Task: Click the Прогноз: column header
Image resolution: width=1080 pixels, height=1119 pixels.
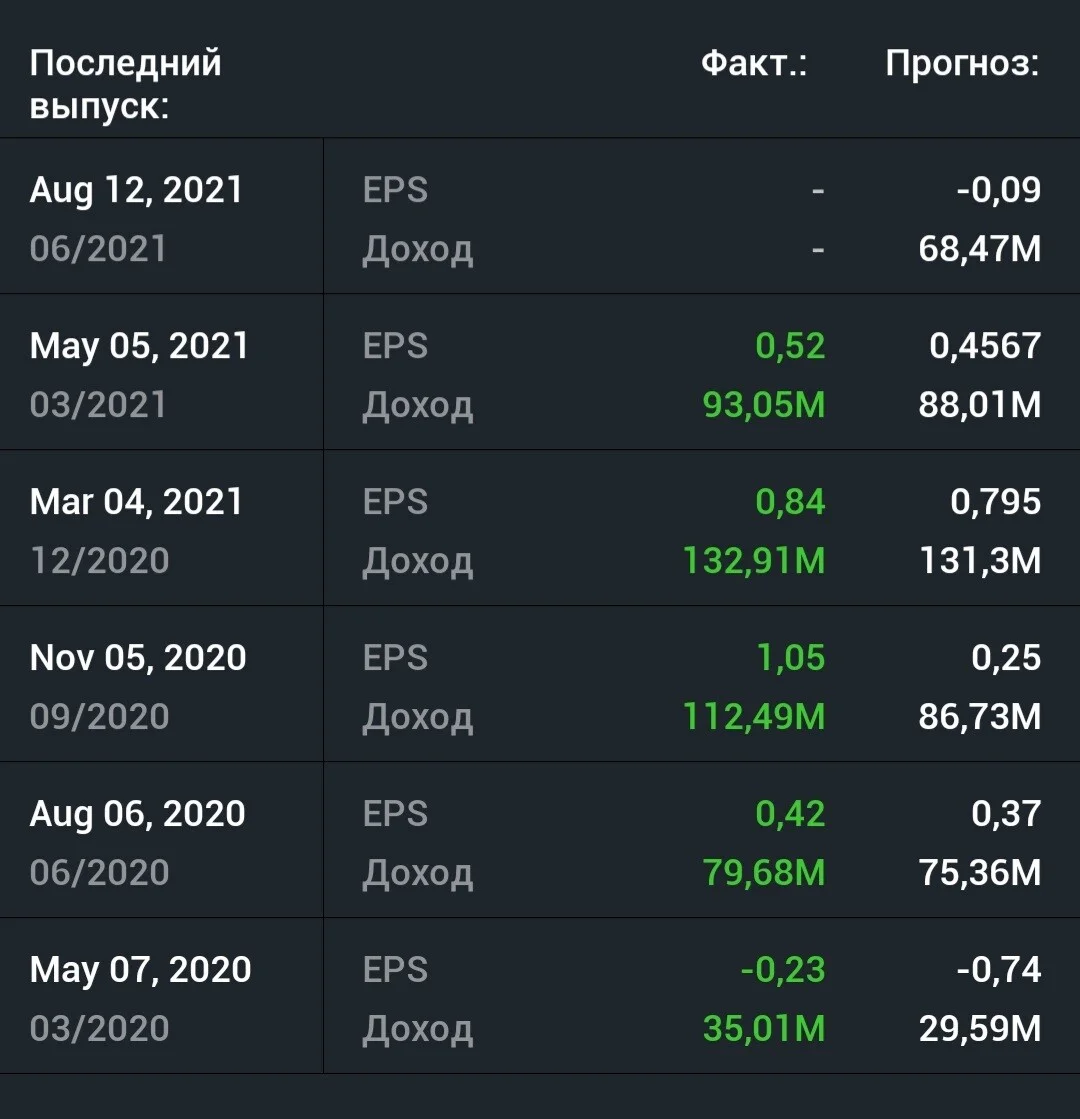Action: 962,64
